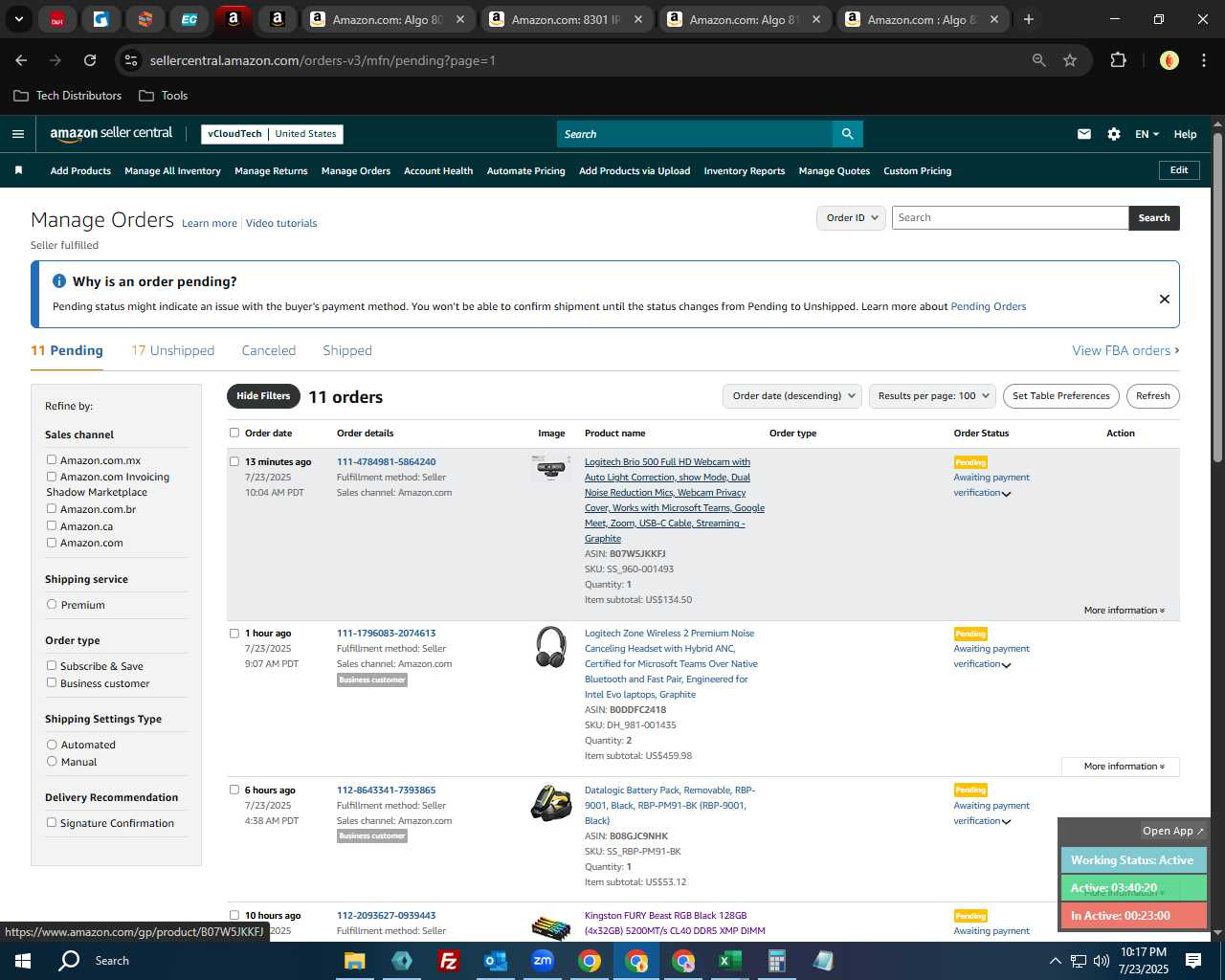Select order 111-4784981-5864240 checkbox
Screen dimensions: 1225x980
click(234, 461)
